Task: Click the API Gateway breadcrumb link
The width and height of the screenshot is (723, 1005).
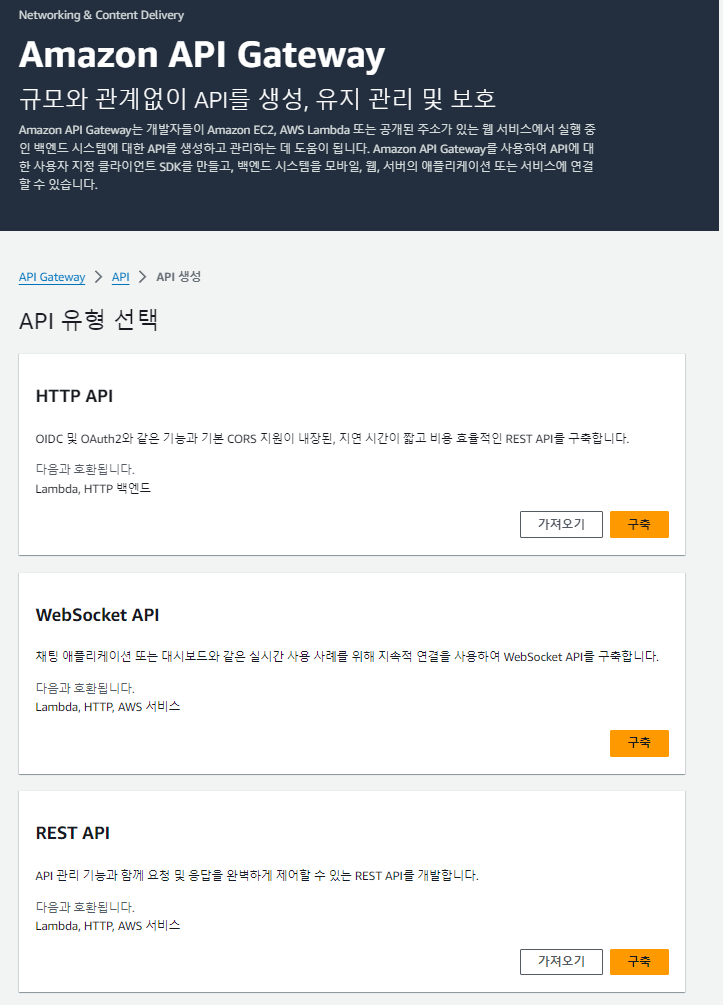Action: [52, 277]
